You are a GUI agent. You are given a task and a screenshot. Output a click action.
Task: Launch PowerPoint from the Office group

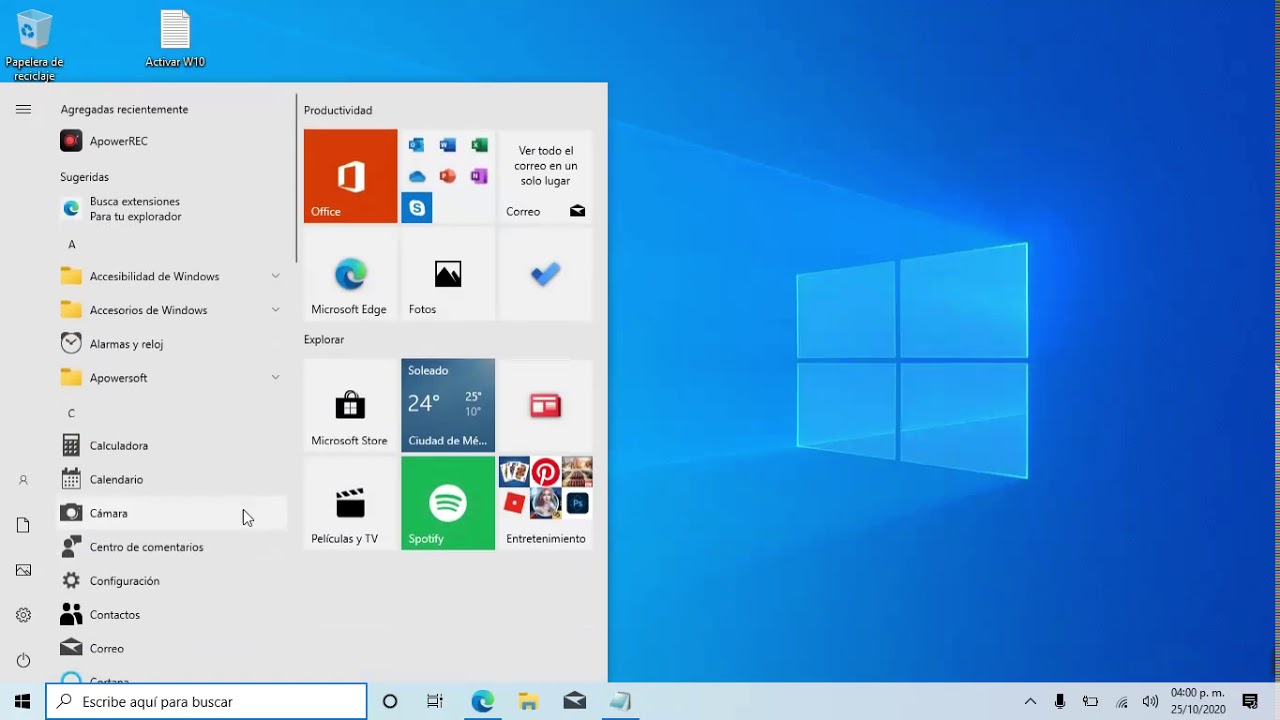(x=448, y=176)
